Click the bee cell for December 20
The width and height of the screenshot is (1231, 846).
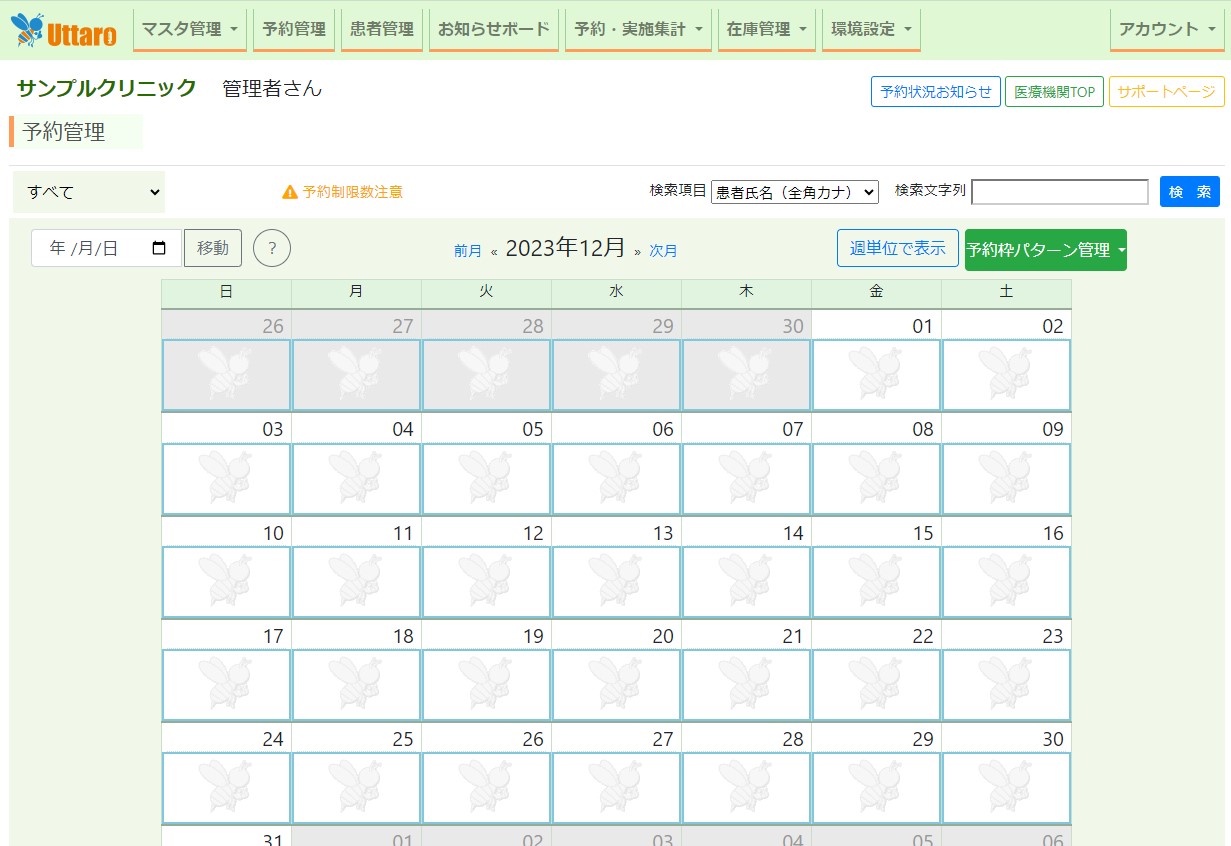tap(616, 685)
